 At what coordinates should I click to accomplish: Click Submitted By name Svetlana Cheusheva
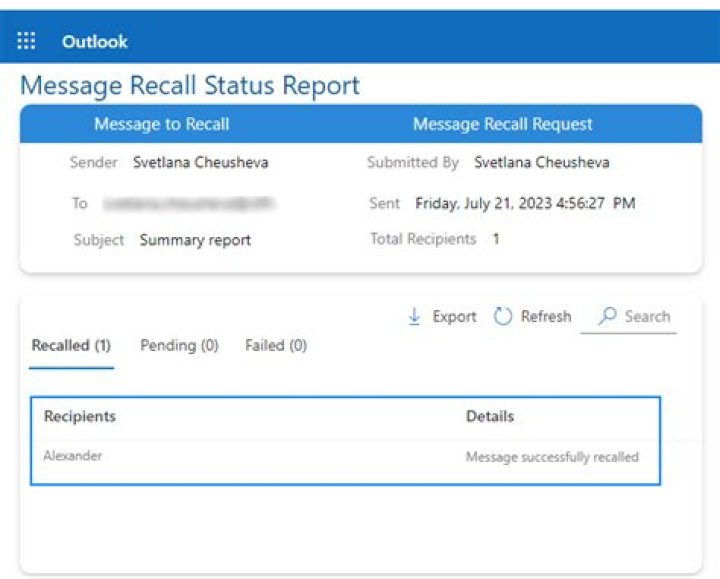point(542,162)
